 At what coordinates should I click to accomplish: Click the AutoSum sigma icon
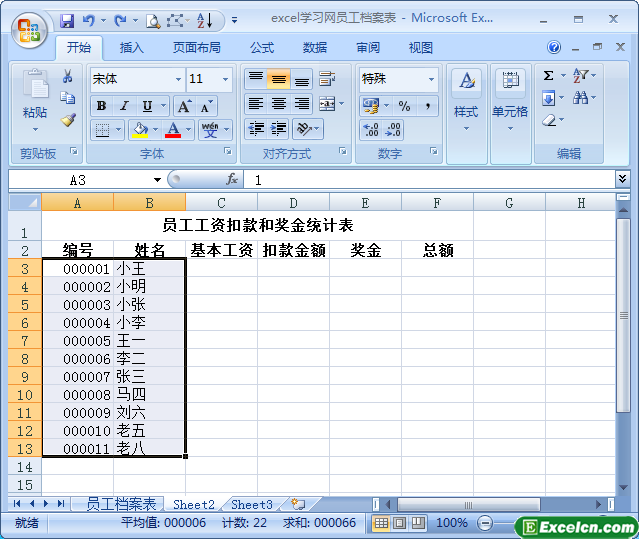(548, 76)
